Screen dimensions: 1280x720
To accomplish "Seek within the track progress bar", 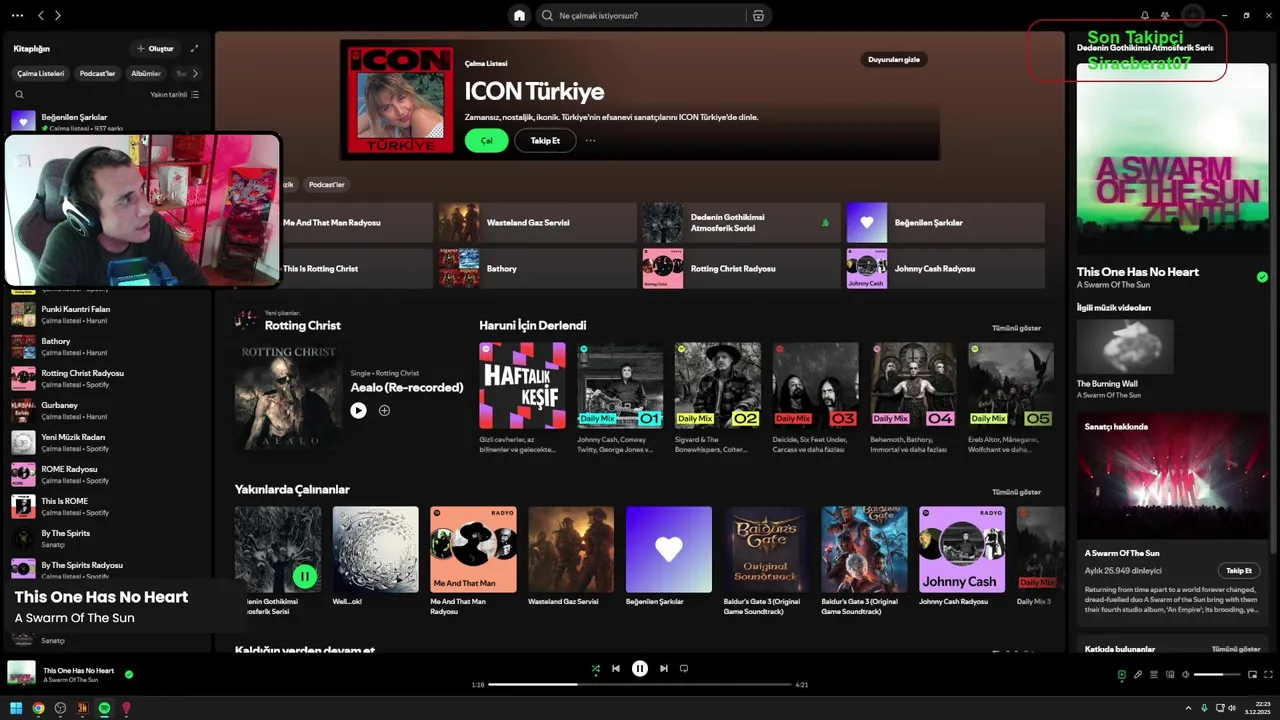I will (x=640, y=685).
